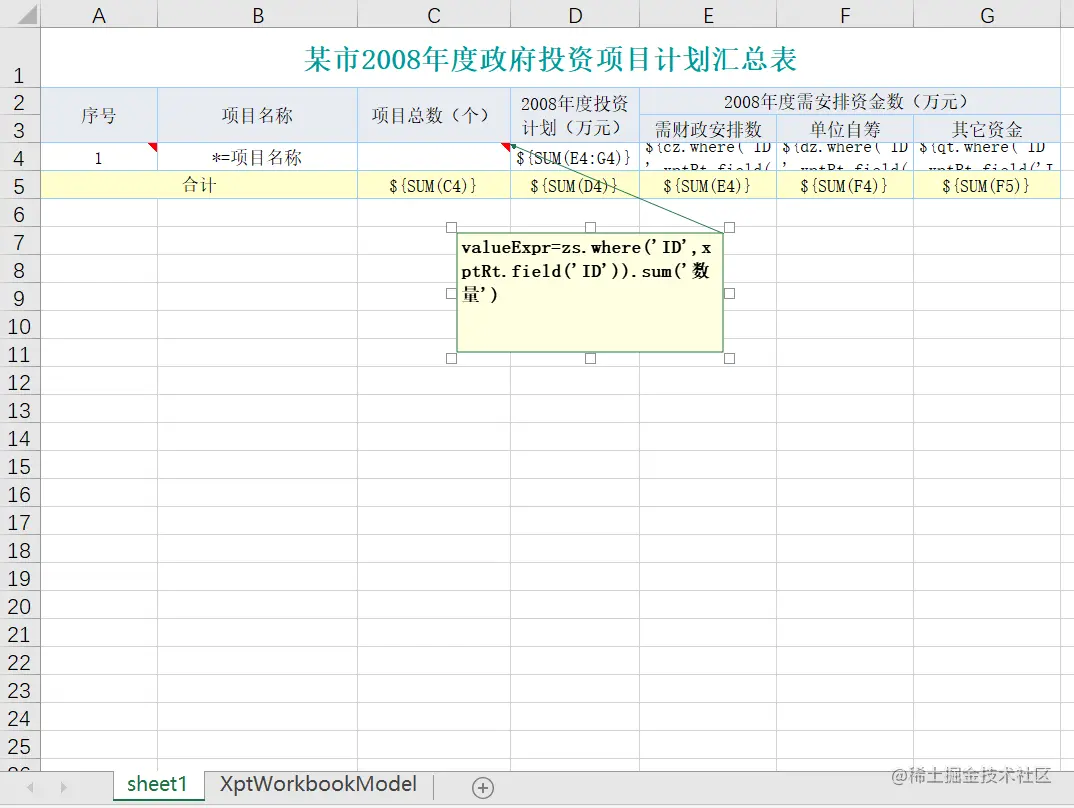Click the sheet scroll left arrow
The image size is (1074, 808).
(30, 787)
